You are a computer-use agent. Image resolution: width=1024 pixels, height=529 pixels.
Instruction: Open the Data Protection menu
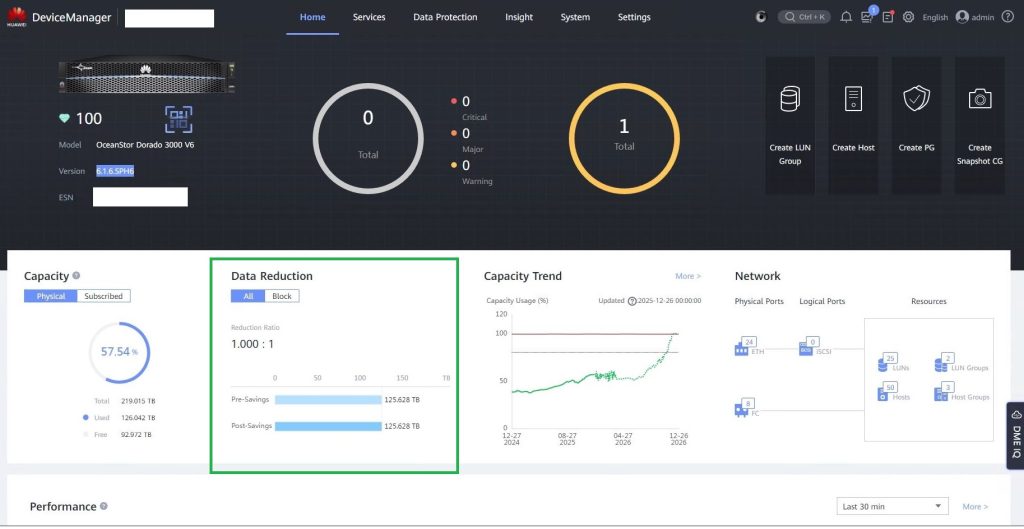[445, 17]
